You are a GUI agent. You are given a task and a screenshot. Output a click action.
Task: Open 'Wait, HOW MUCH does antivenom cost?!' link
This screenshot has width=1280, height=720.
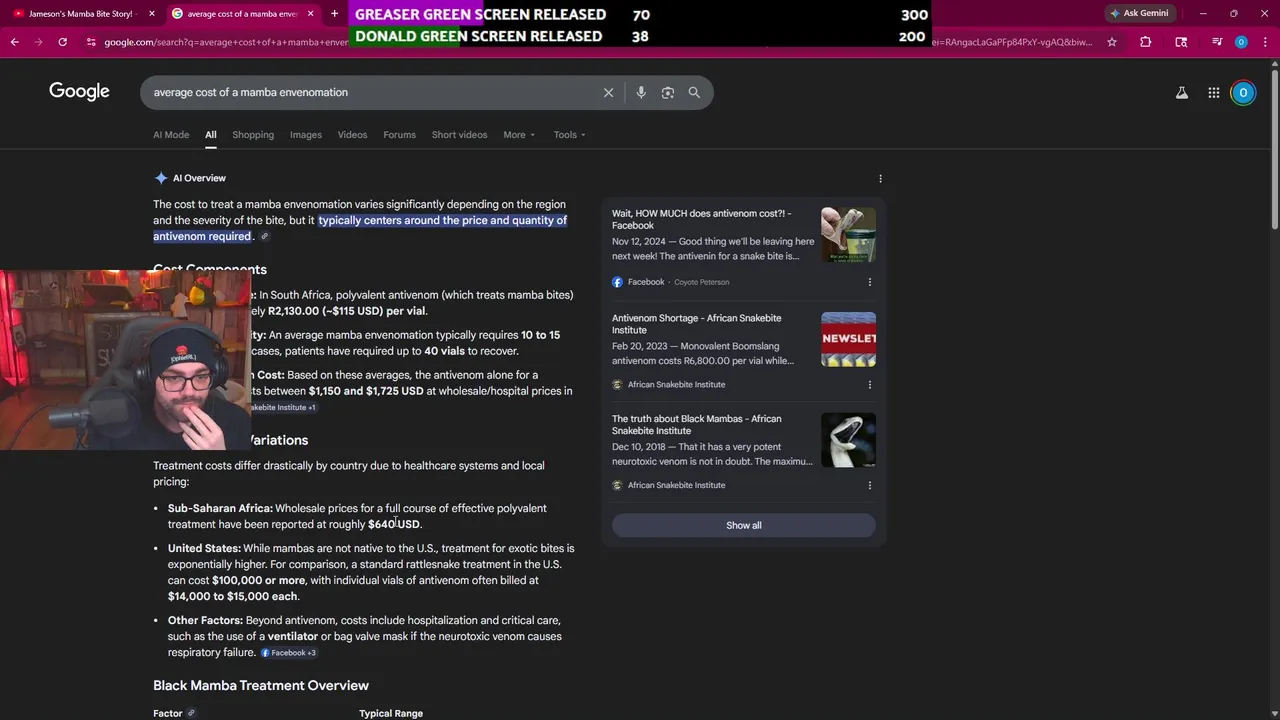pos(701,219)
